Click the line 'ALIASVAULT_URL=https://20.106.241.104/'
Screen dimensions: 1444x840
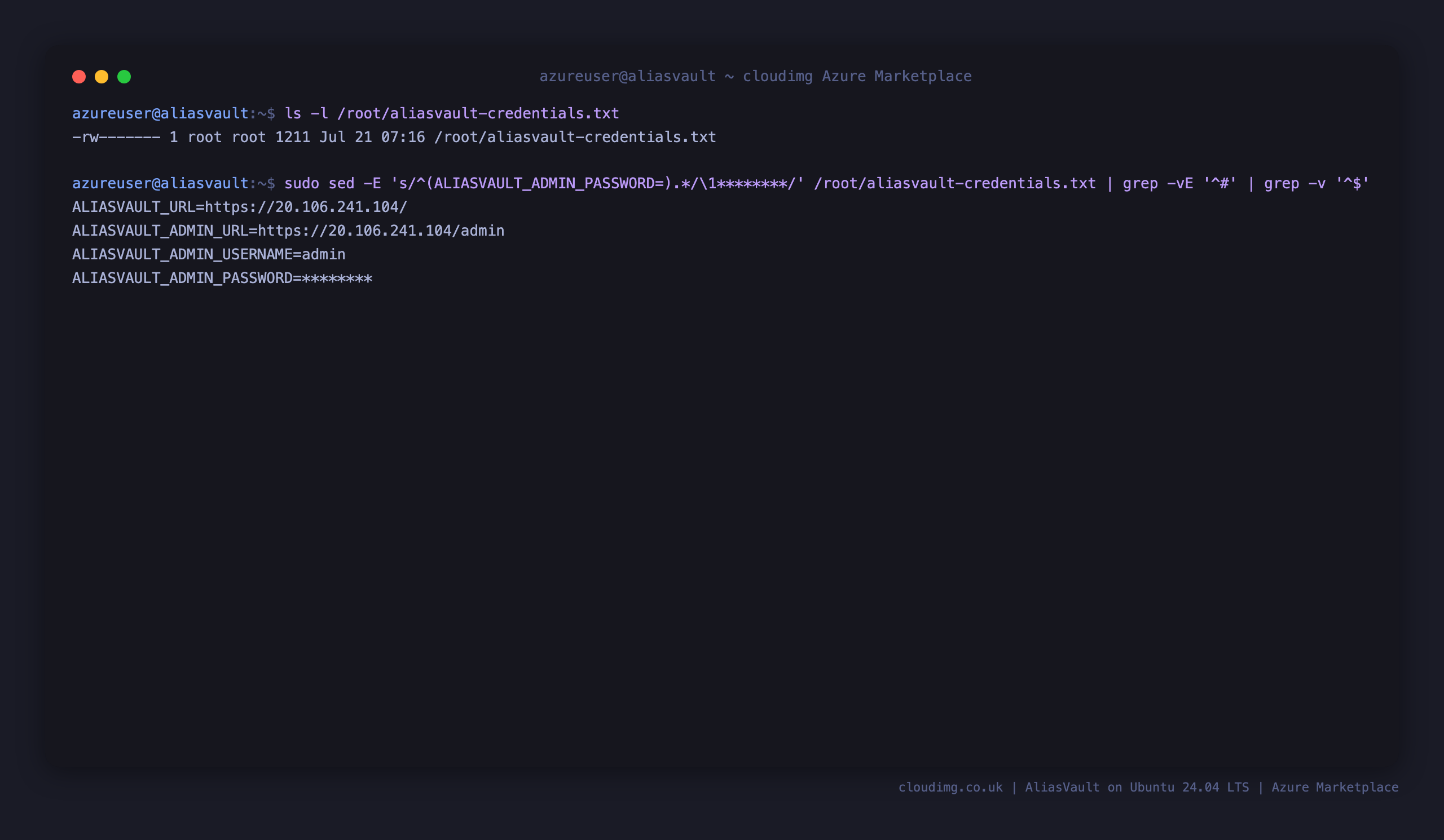point(240,207)
